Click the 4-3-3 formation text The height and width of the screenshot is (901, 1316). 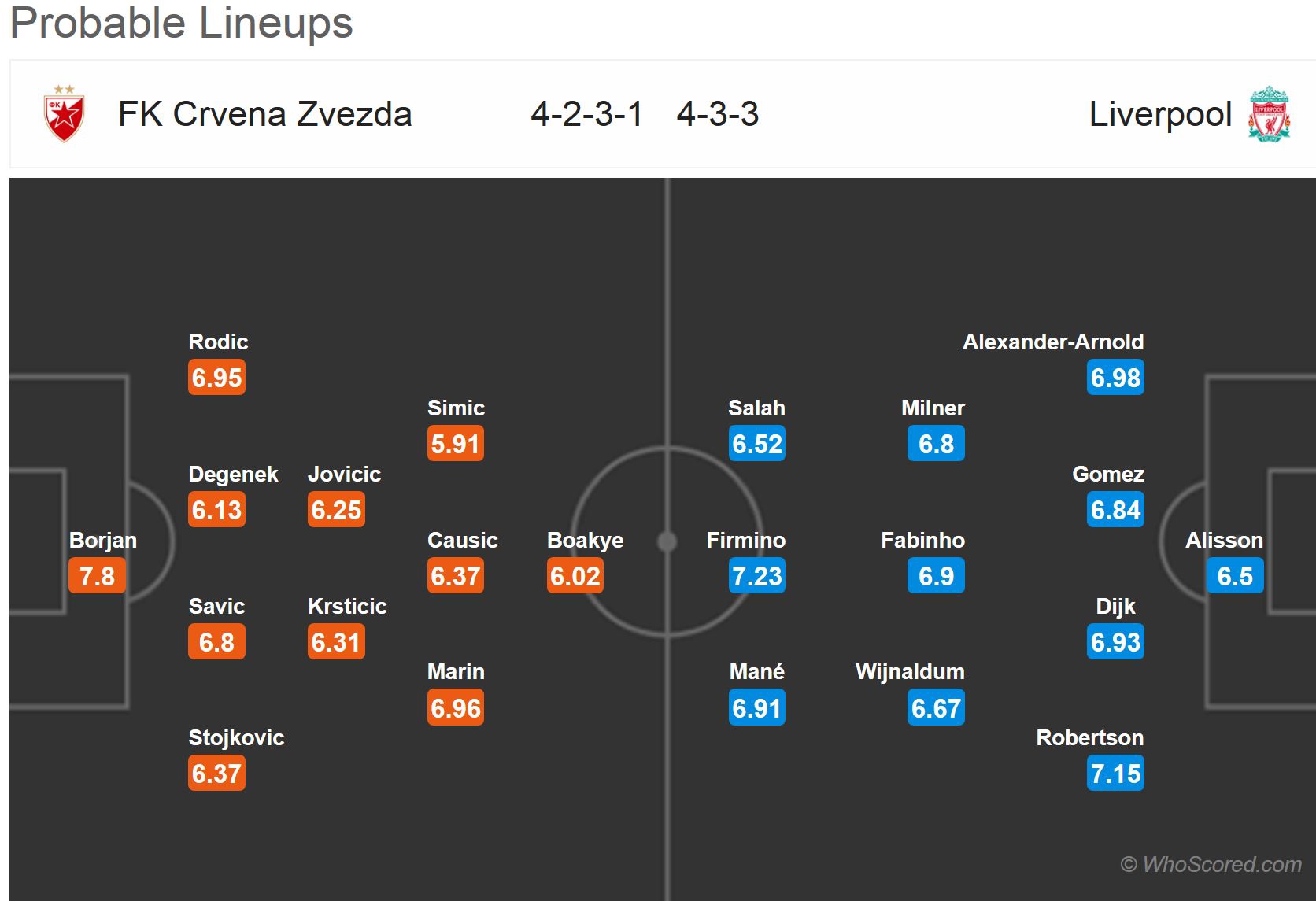click(718, 114)
